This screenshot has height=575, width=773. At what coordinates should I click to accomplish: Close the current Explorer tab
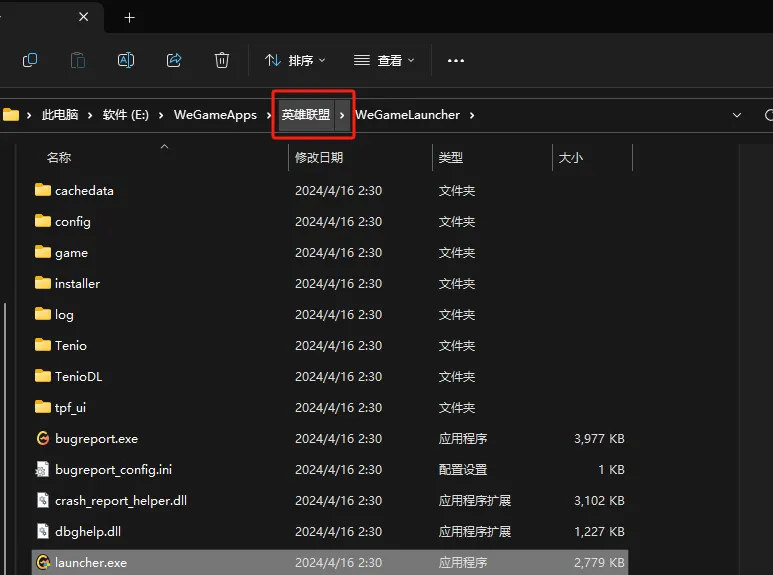84,17
